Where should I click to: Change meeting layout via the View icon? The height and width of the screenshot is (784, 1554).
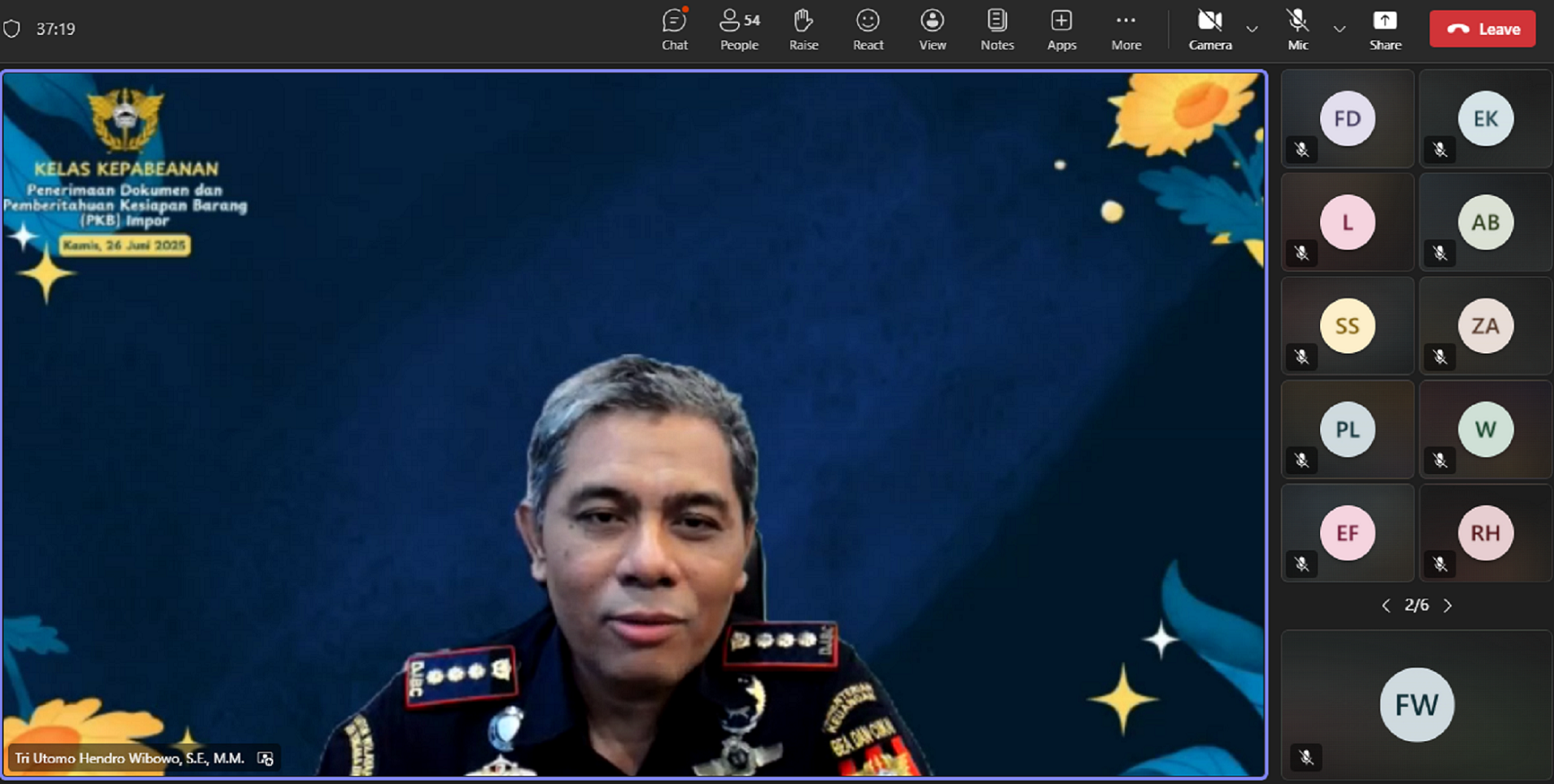point(932,28)
